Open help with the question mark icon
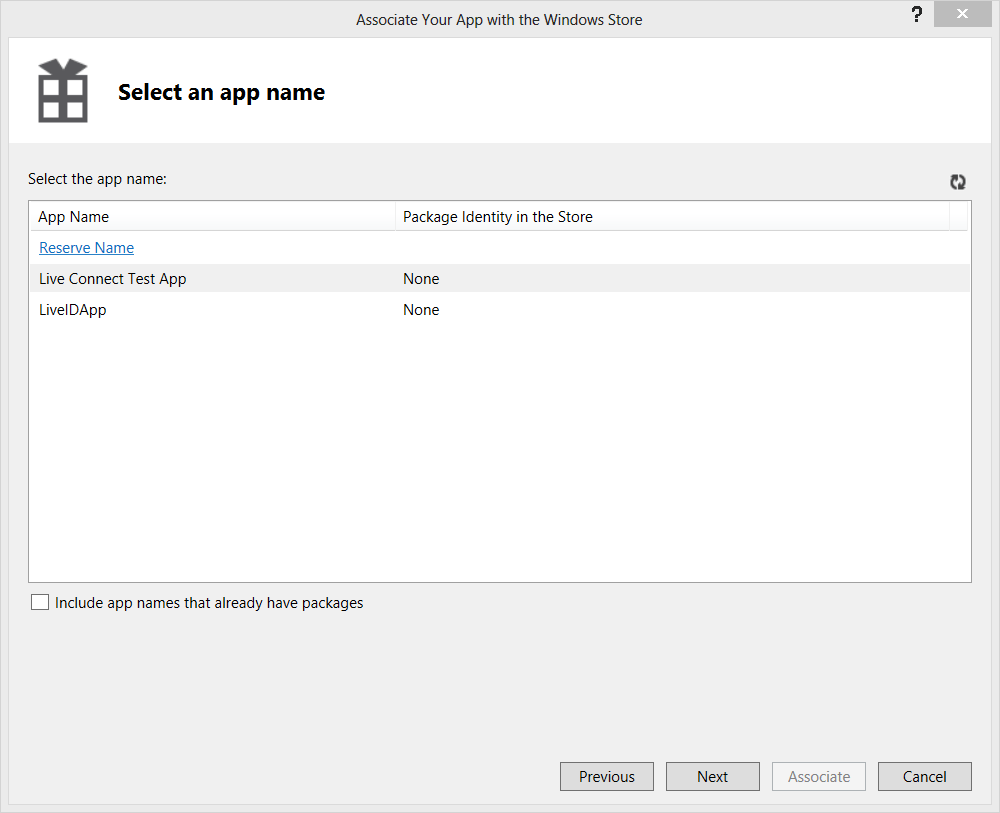The width and height of the screenshot is (1000, 813). click(916, 15)
